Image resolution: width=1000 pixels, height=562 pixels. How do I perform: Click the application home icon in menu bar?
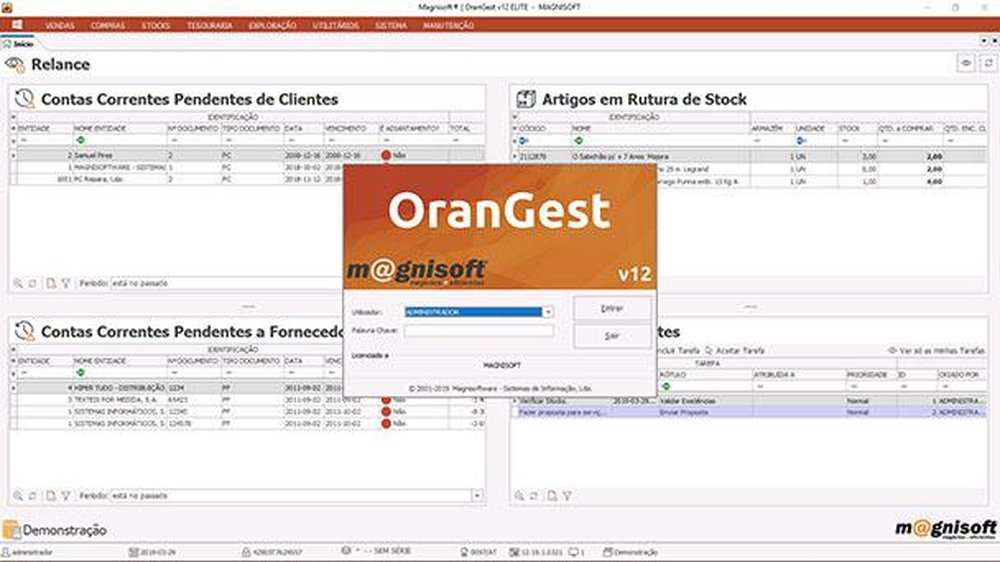tap(17, 25)
